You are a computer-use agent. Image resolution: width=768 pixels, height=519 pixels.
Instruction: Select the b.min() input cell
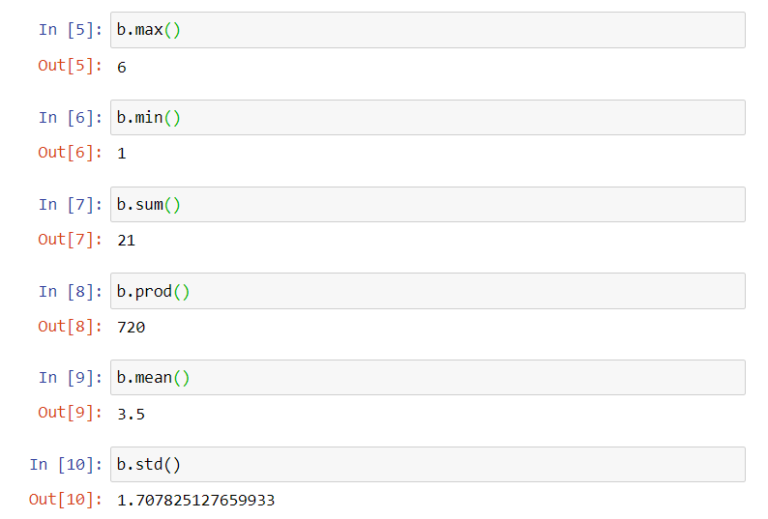coord(428,118)
